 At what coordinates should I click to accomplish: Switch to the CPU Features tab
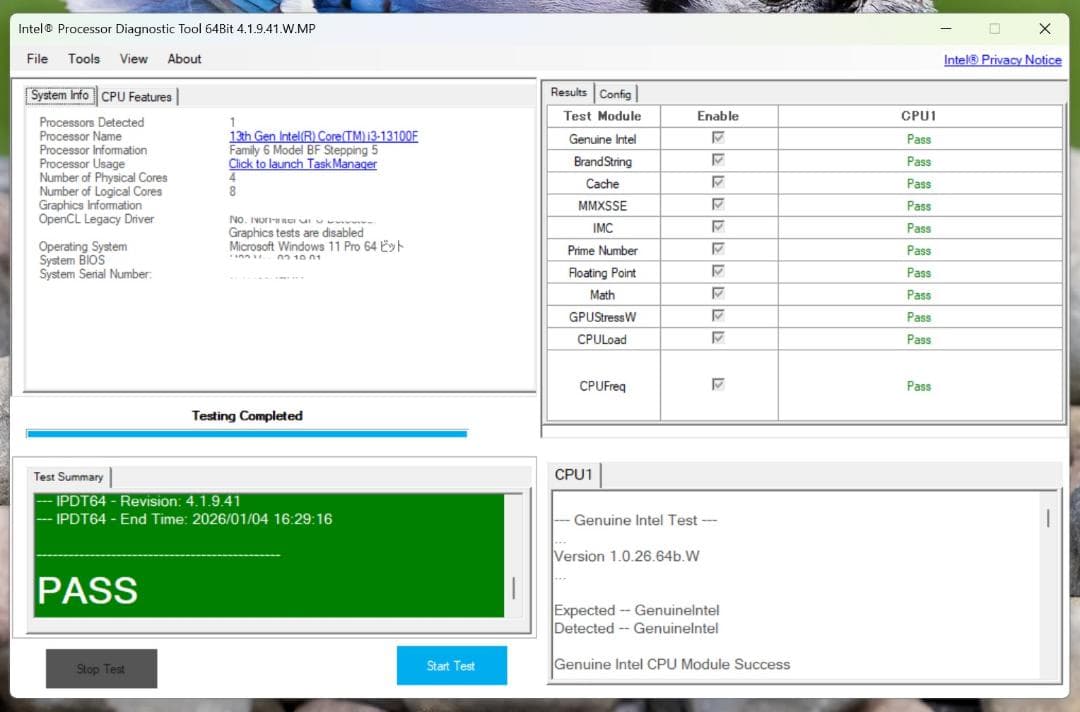(x=136, y=97)
